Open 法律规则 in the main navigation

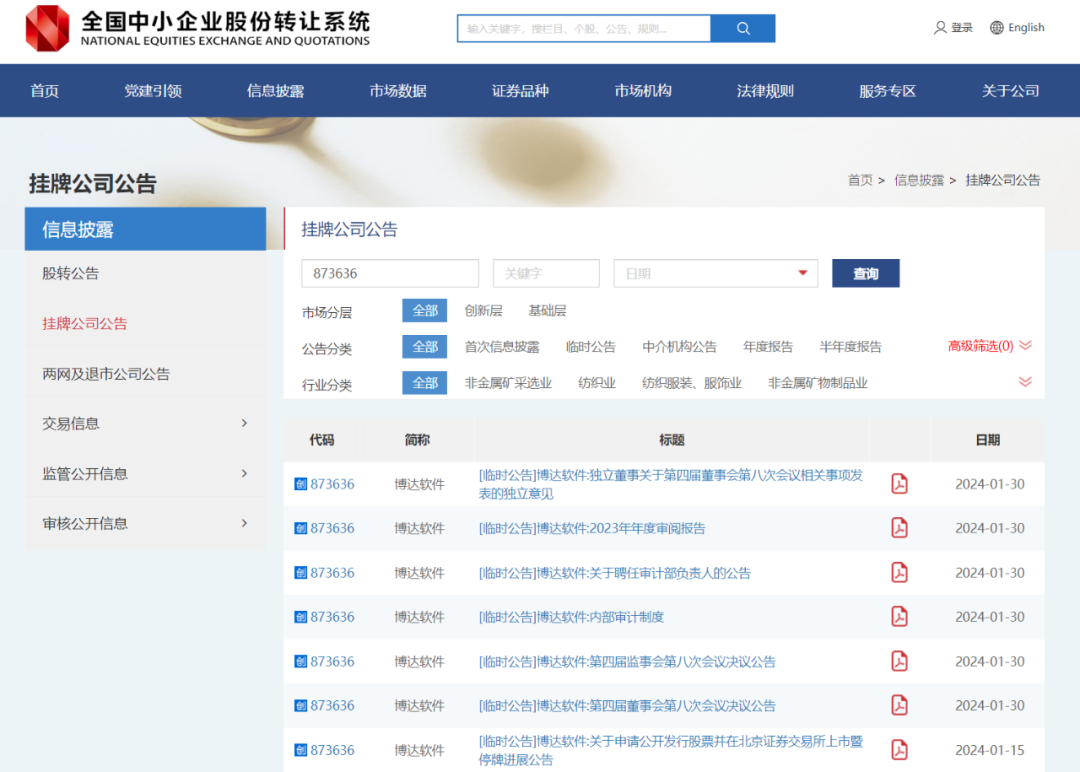coord(765,91)
